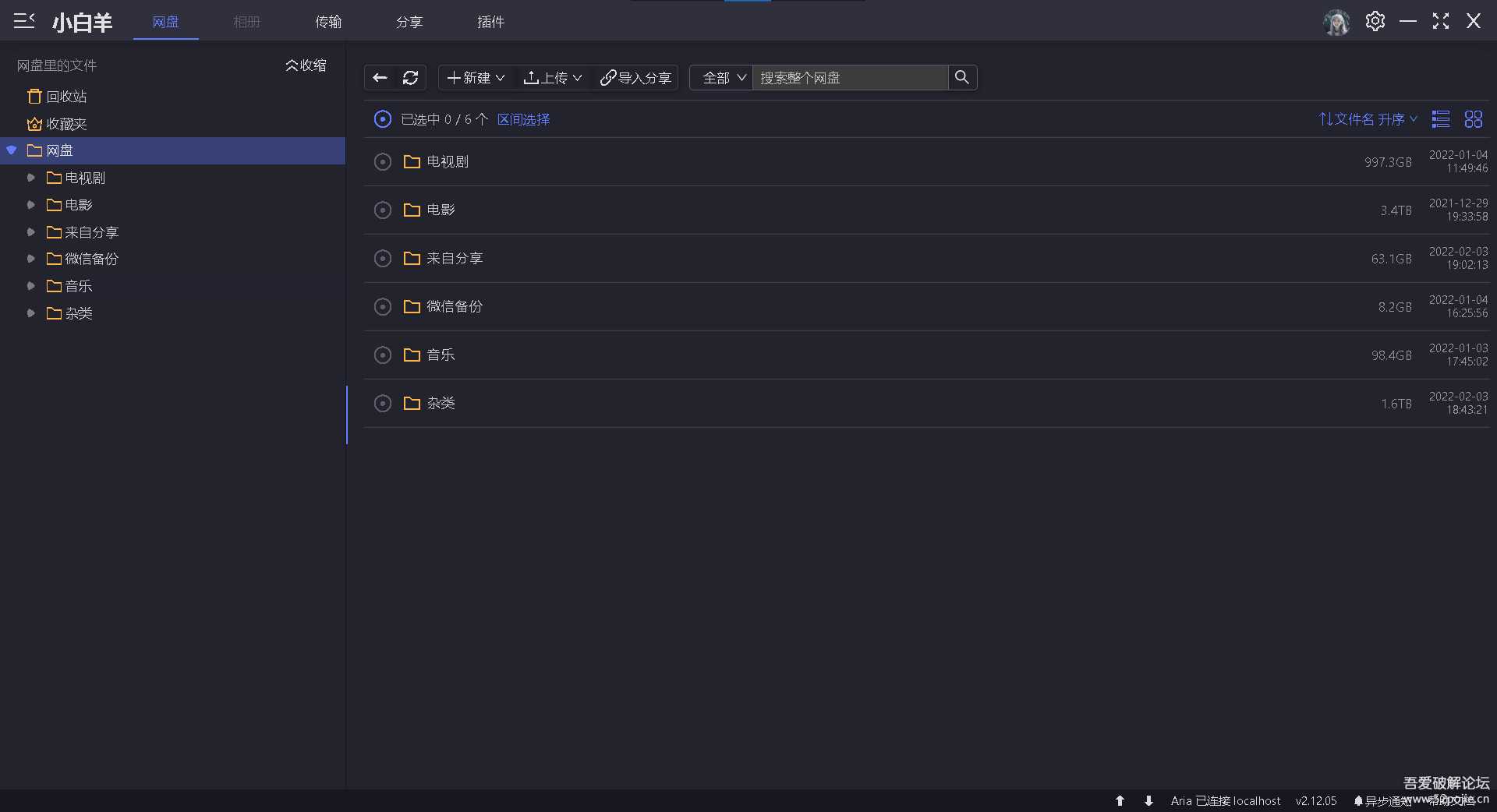Select the 音乐 folder checkbox
The width and height of the screenshot is (1497, 812).
[x=383, y=355]
